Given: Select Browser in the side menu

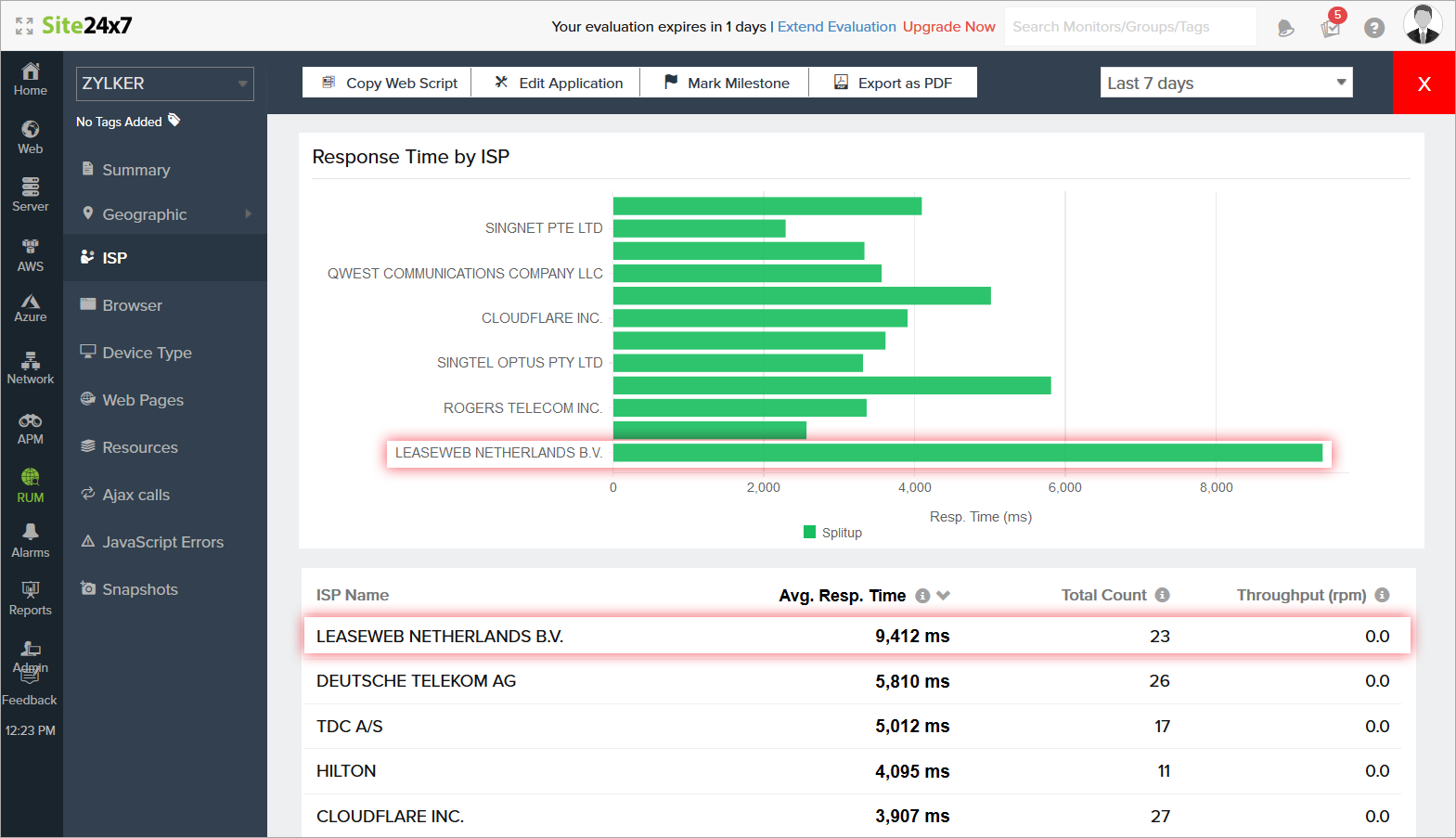Looking at the screenshot, I should pos(132,305).
